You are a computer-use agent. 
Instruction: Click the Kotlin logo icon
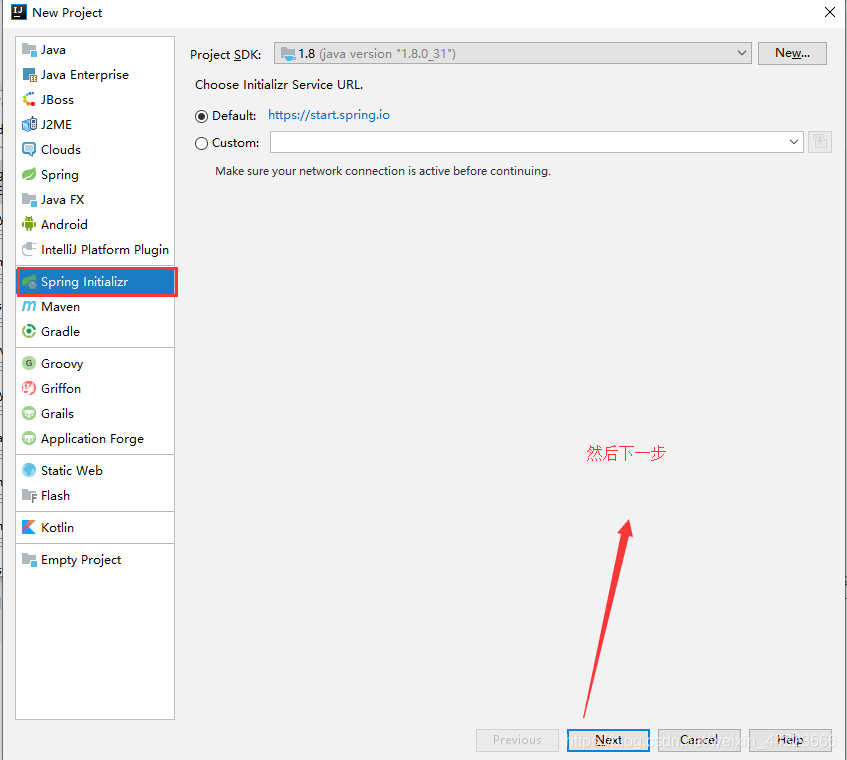29,527
